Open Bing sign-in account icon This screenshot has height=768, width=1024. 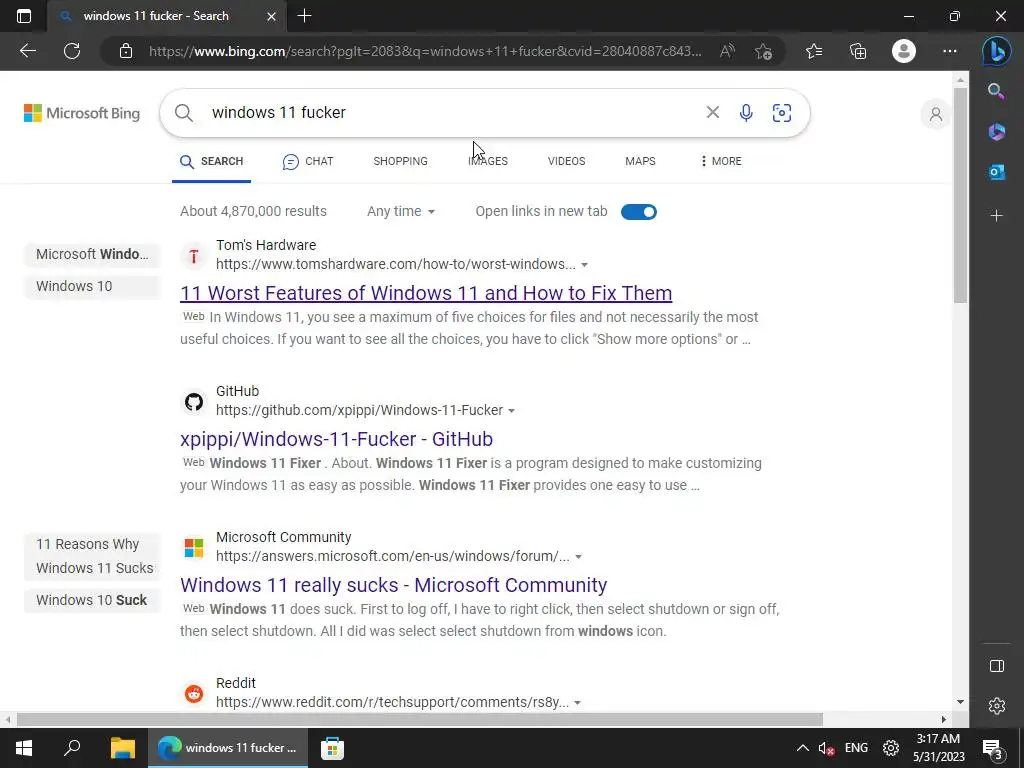click(936, 114)
